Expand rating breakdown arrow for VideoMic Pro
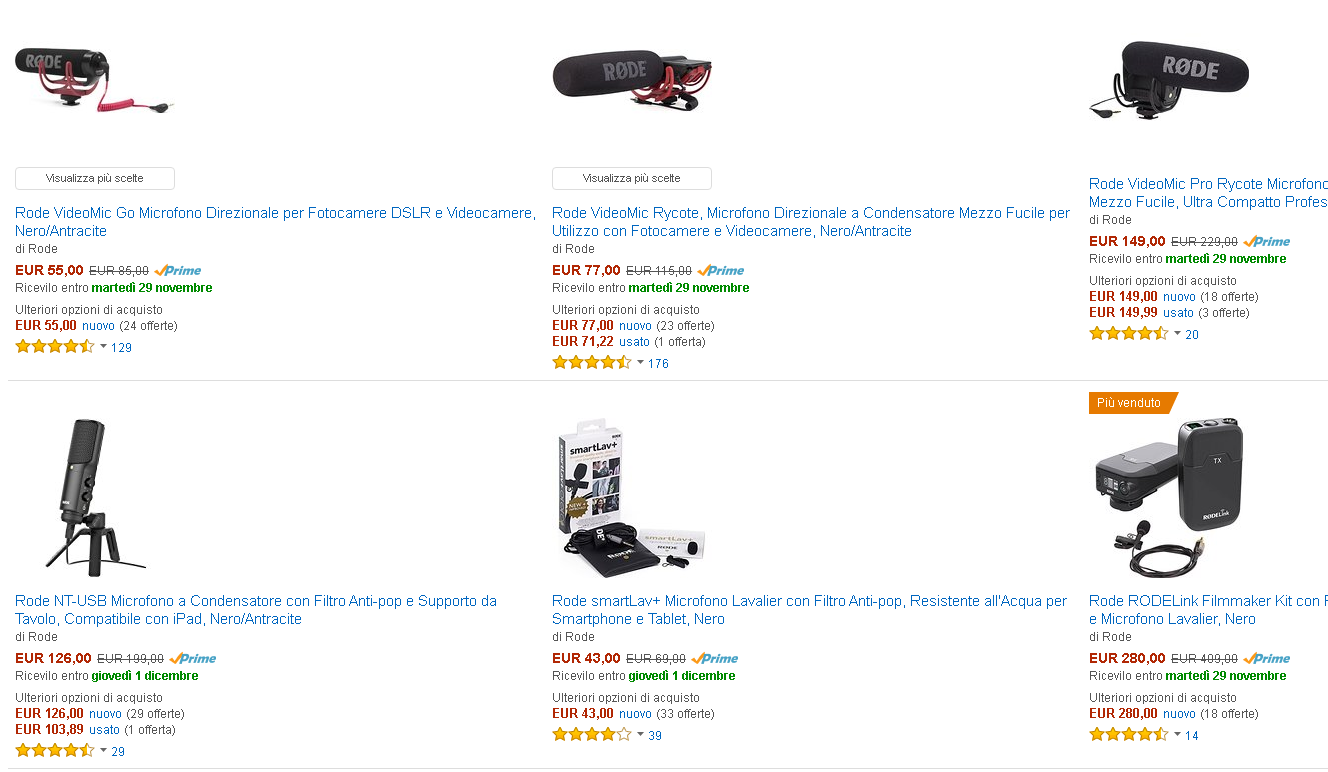The width and height of the screenshot is (1328, 772). click(x=1178, y=333)
